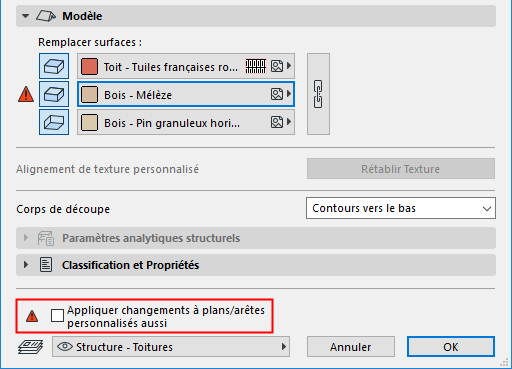Collapse the Modèle panel
The height and width of the screenshot is (369, 512).
point(25,16)
